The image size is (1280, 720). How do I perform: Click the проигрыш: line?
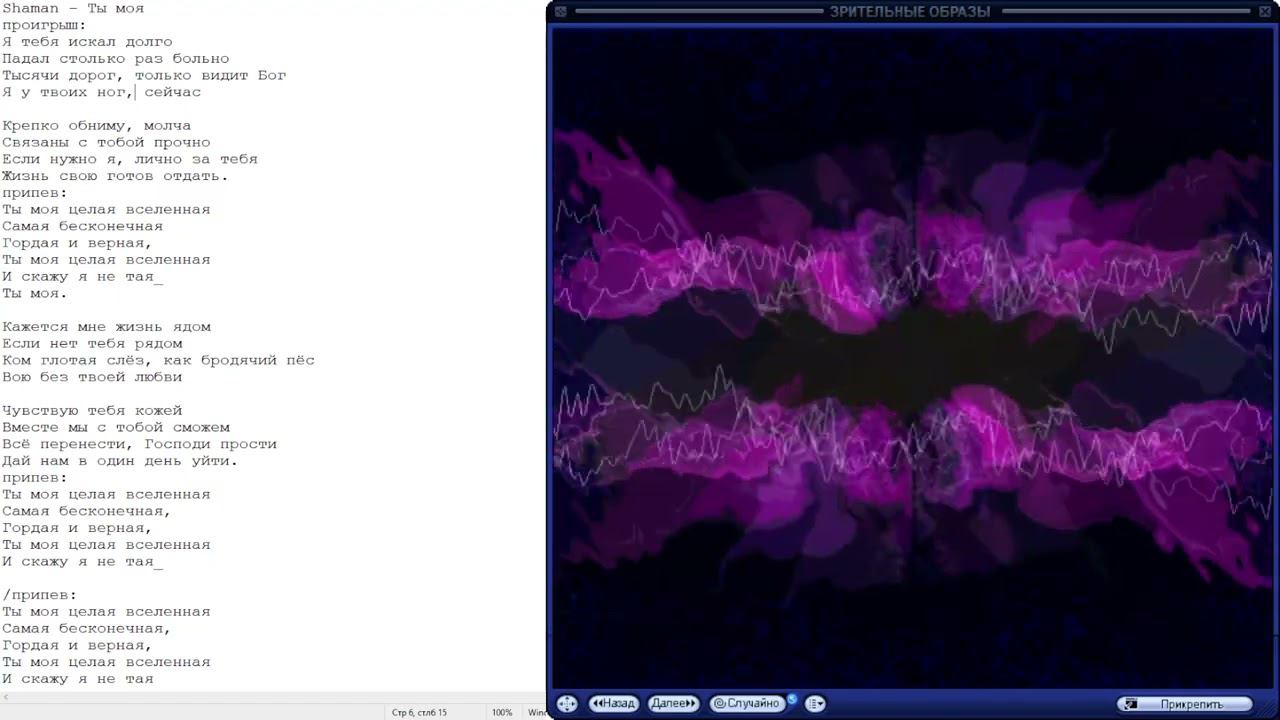[44, 25]
